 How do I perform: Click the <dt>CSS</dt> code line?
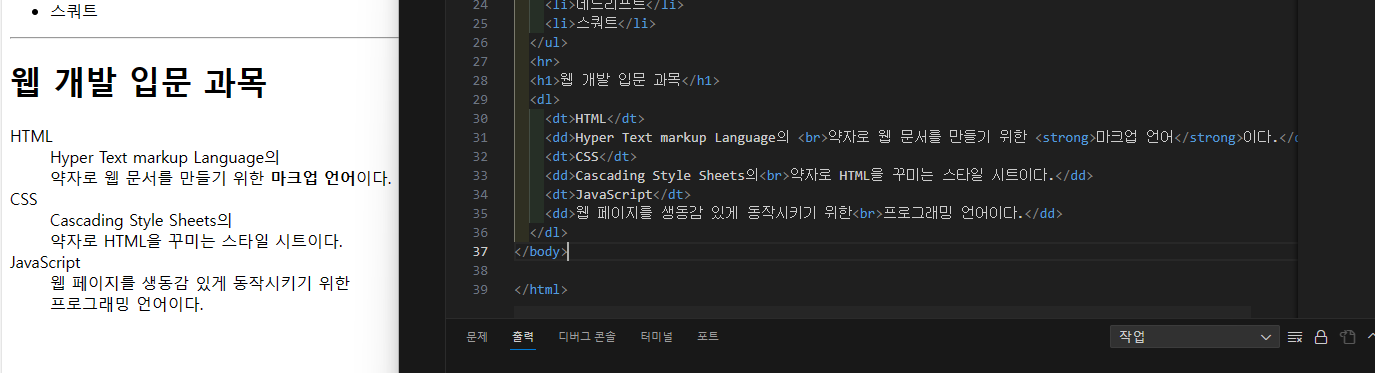click(591, 156)
